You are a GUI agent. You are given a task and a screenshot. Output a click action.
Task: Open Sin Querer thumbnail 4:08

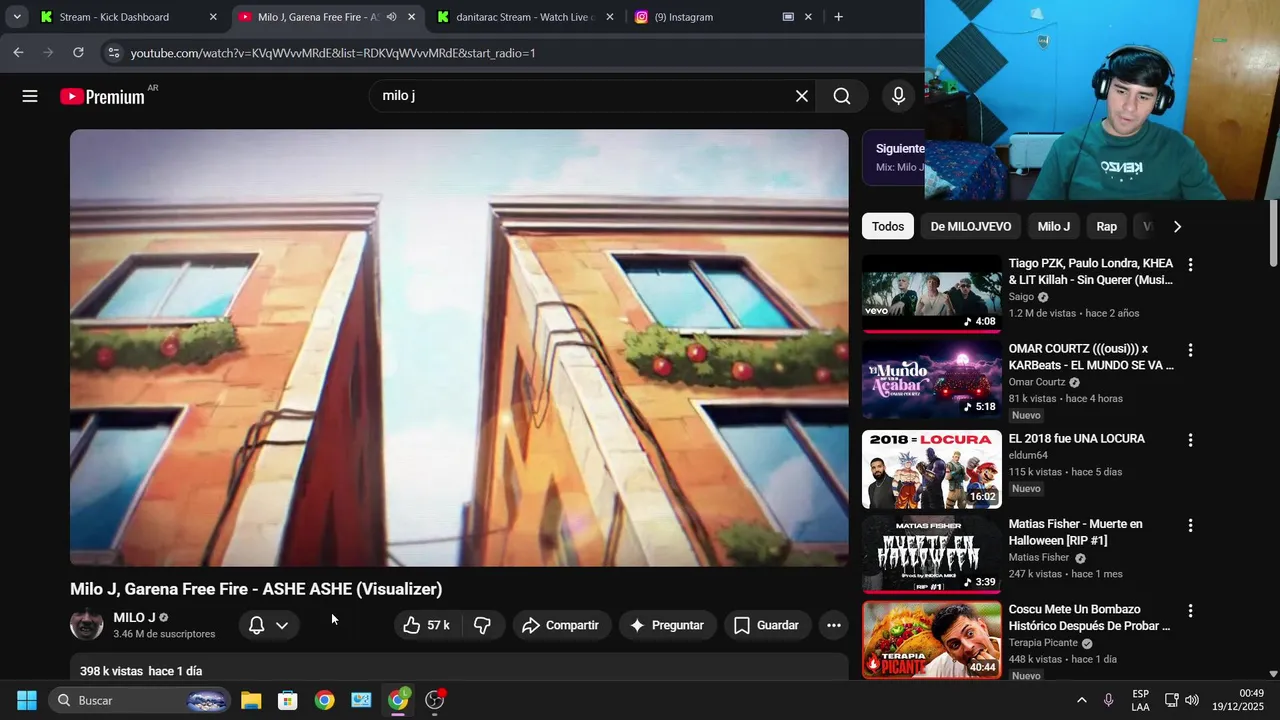(x=931, y=294)
